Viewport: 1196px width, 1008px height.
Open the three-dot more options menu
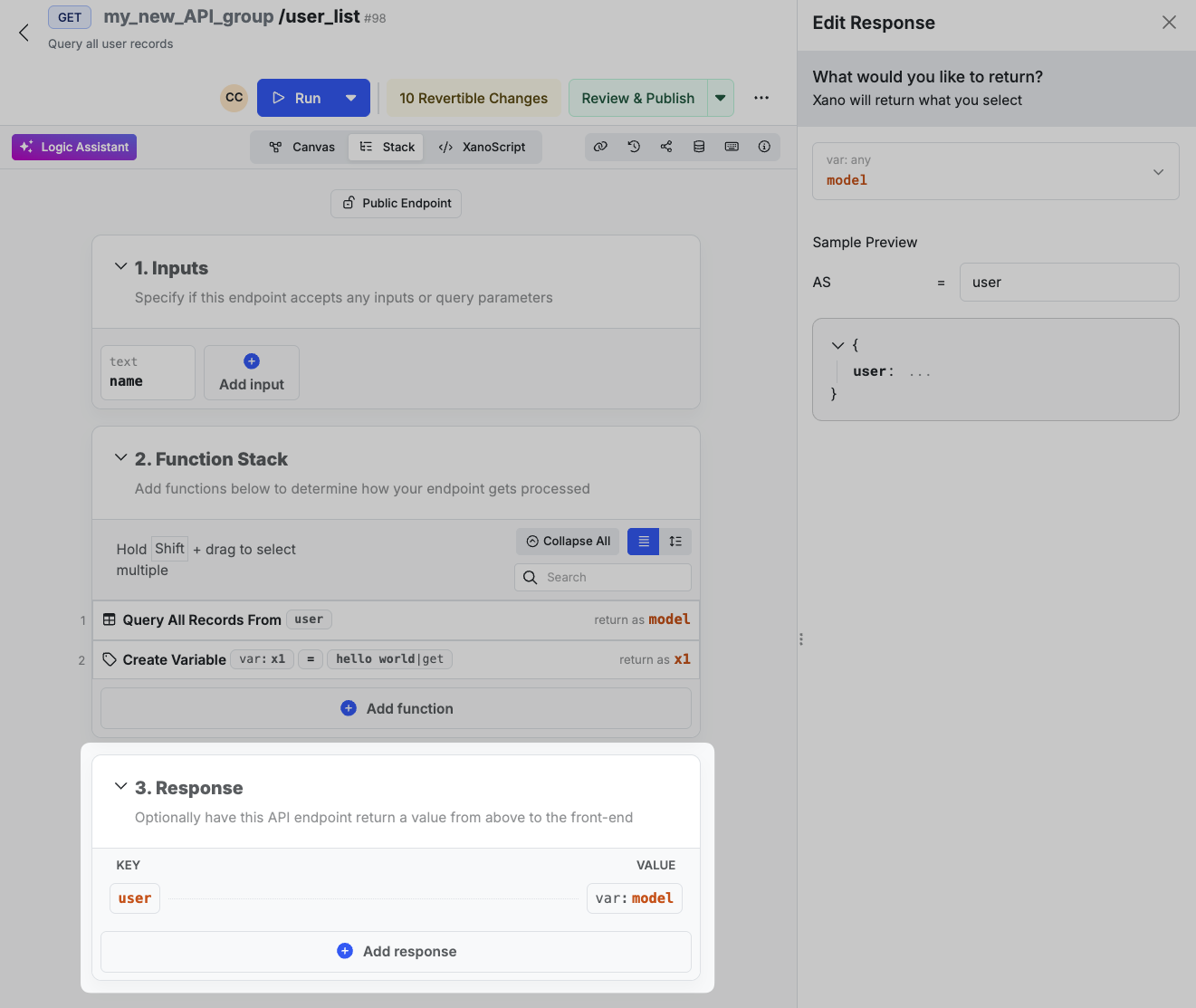[761, 98]
